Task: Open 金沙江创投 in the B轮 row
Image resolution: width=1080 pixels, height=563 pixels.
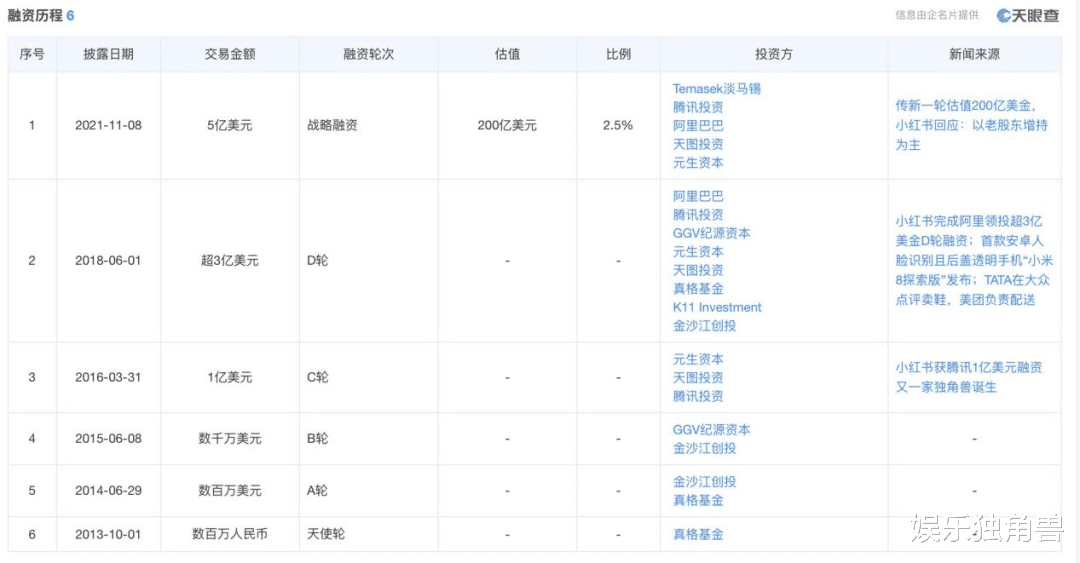Action: [704, 449]
